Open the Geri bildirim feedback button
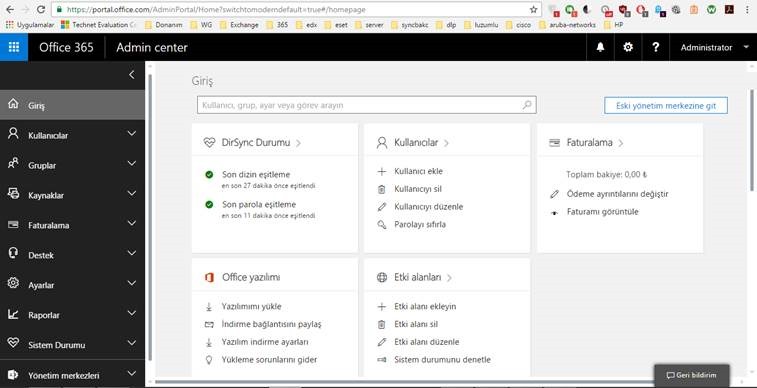 tap(691, 375)
